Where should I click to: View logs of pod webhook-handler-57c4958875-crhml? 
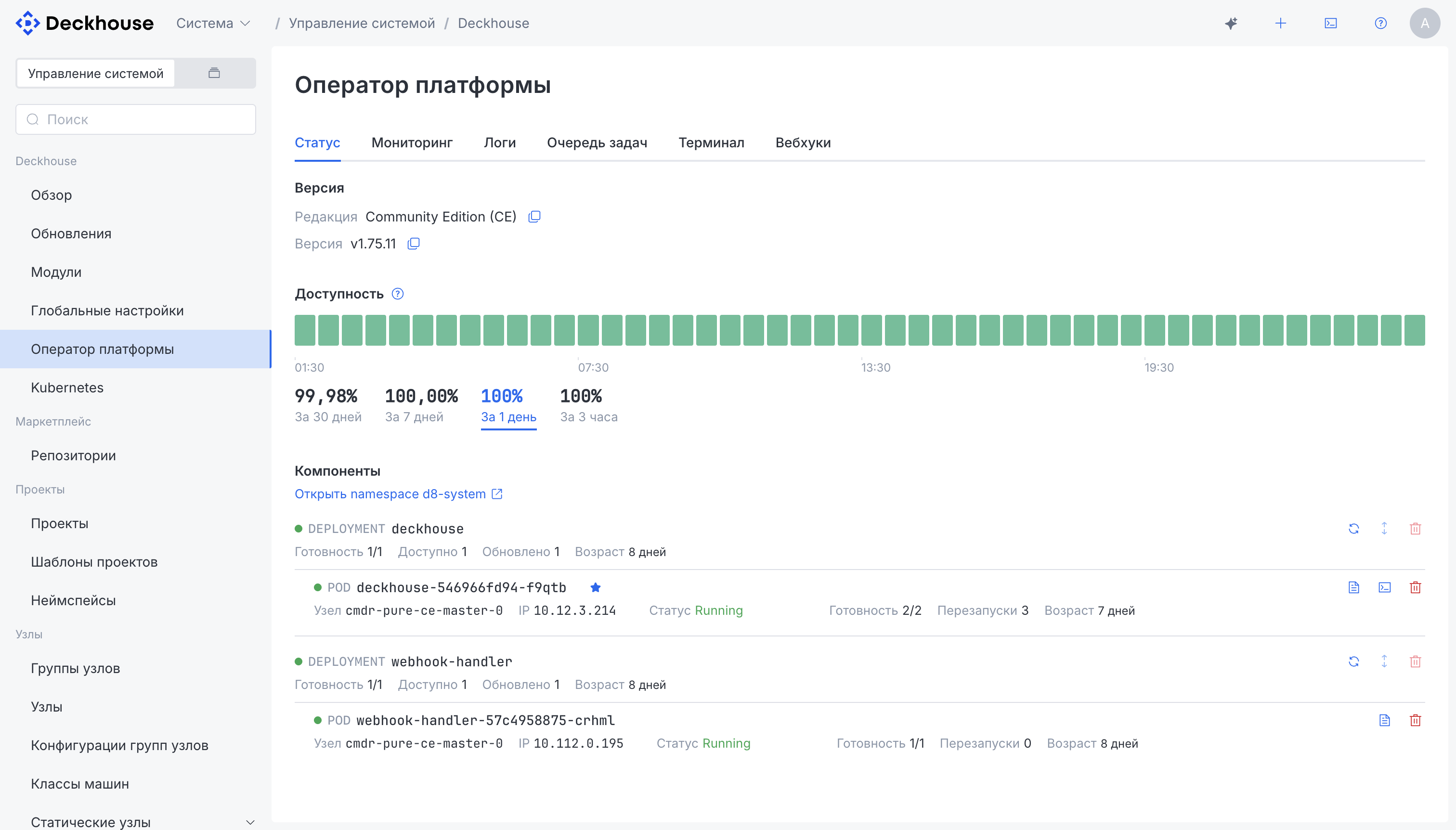1384,720
